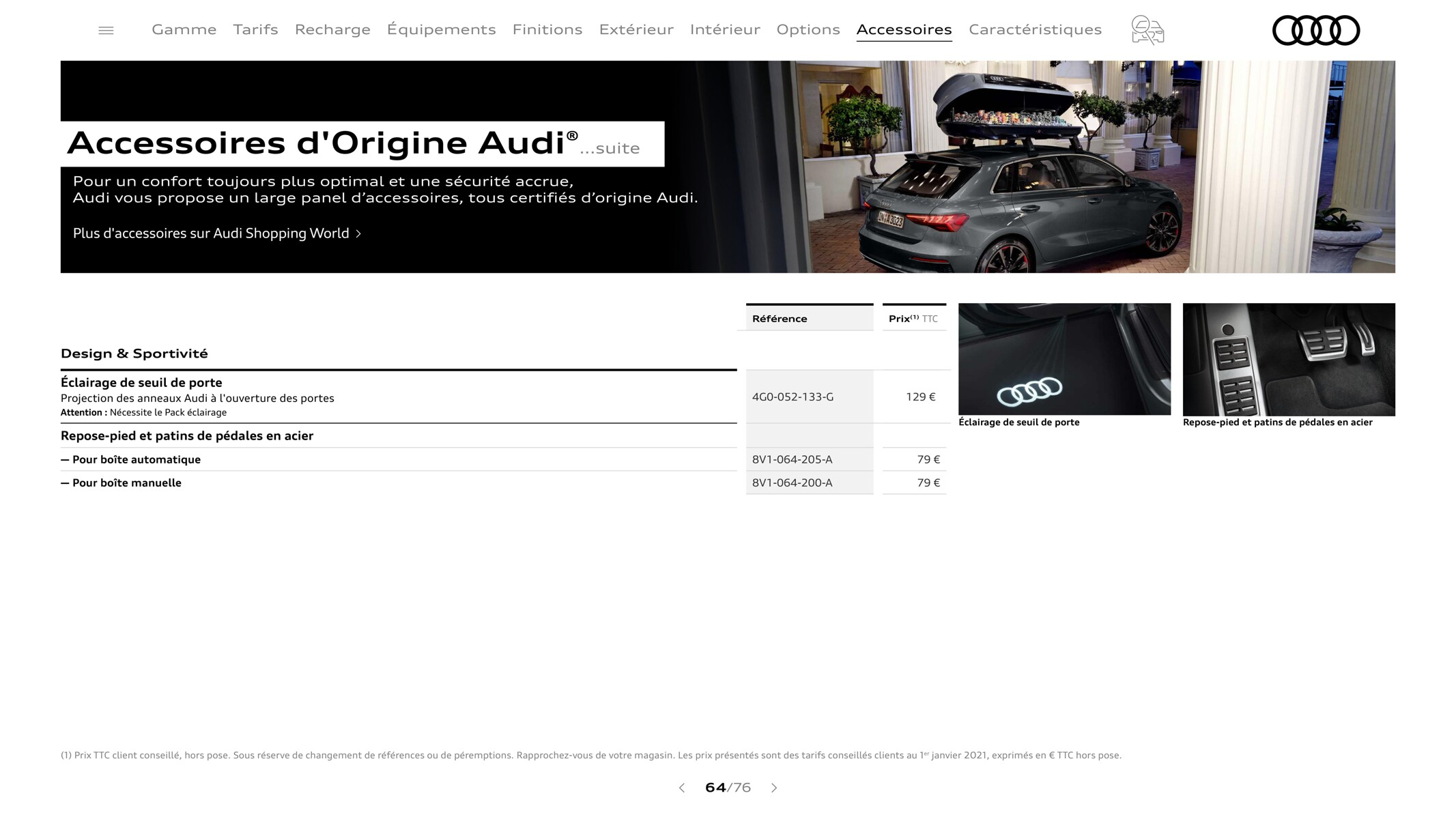Open the door sill lighting thumbnail
1456x819 pixels.
pyautogui.click(x=1064, y=359)
